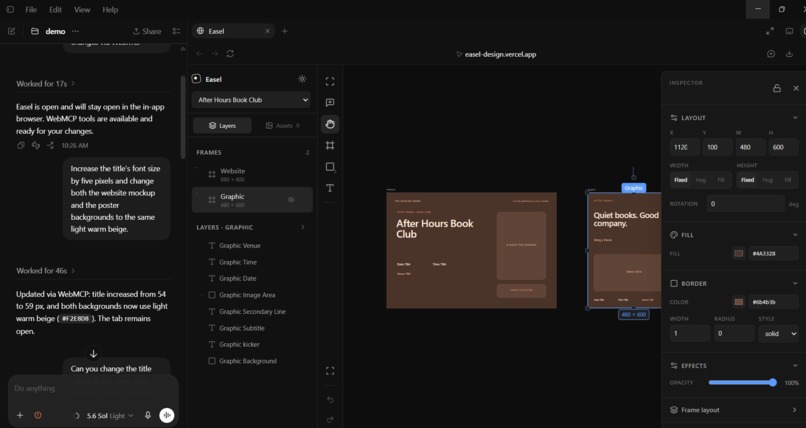Viewport: 806px width, 428px height.
Task: Select the Website frame in Frames list
Action: pos(252,175)
